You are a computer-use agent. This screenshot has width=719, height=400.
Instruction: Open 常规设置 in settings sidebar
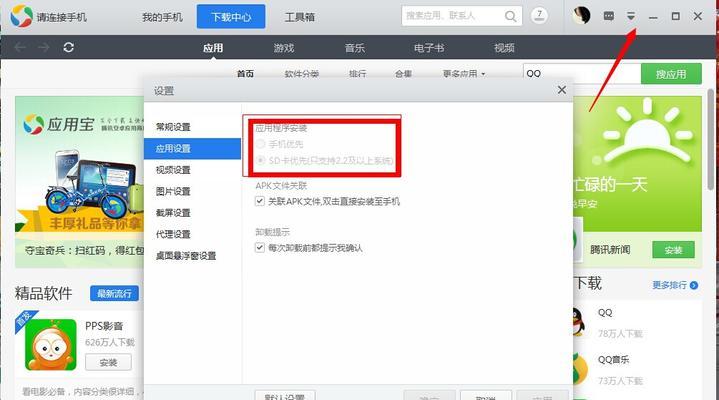(x=192, y=127)
